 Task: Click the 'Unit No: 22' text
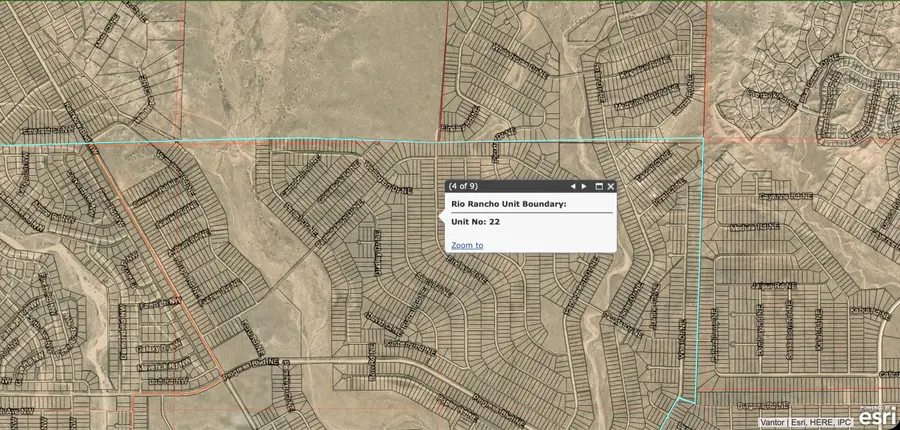[475, 222]
